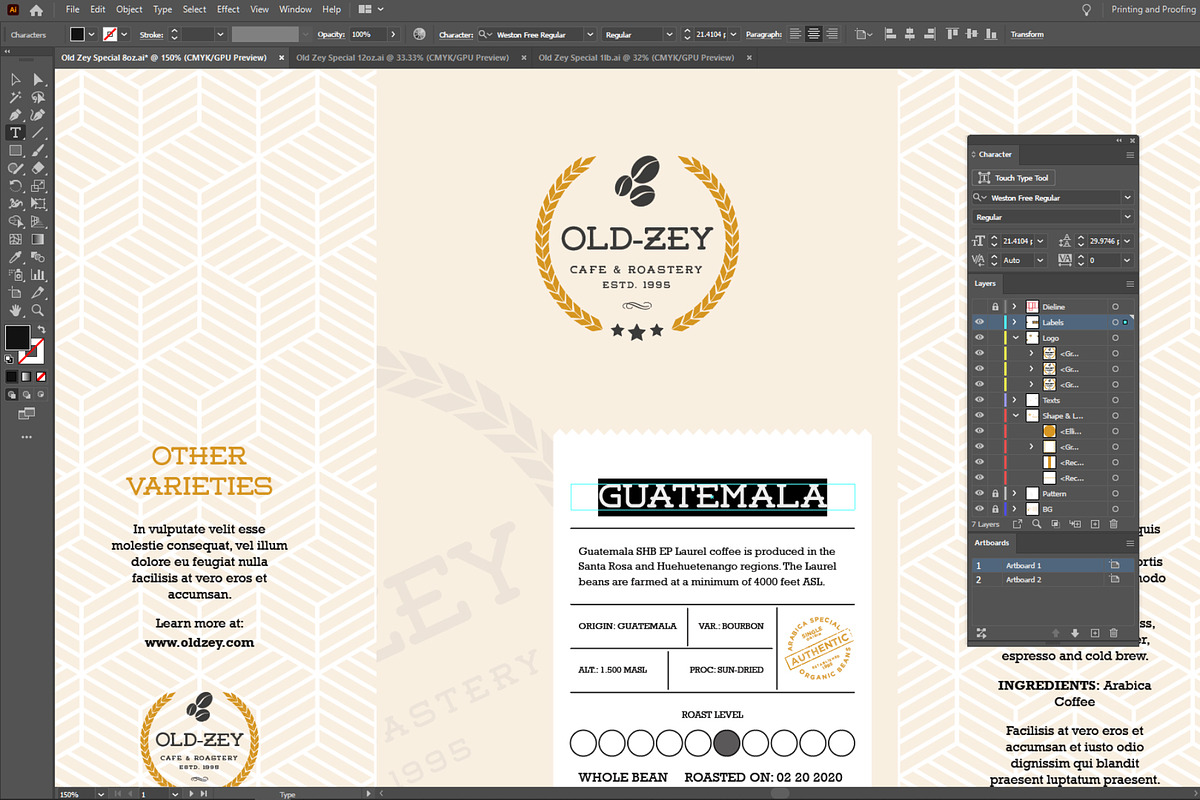The height and width of the screenshot is (800, 1200).
Task: Open the Effect menu
Action: 228,10
